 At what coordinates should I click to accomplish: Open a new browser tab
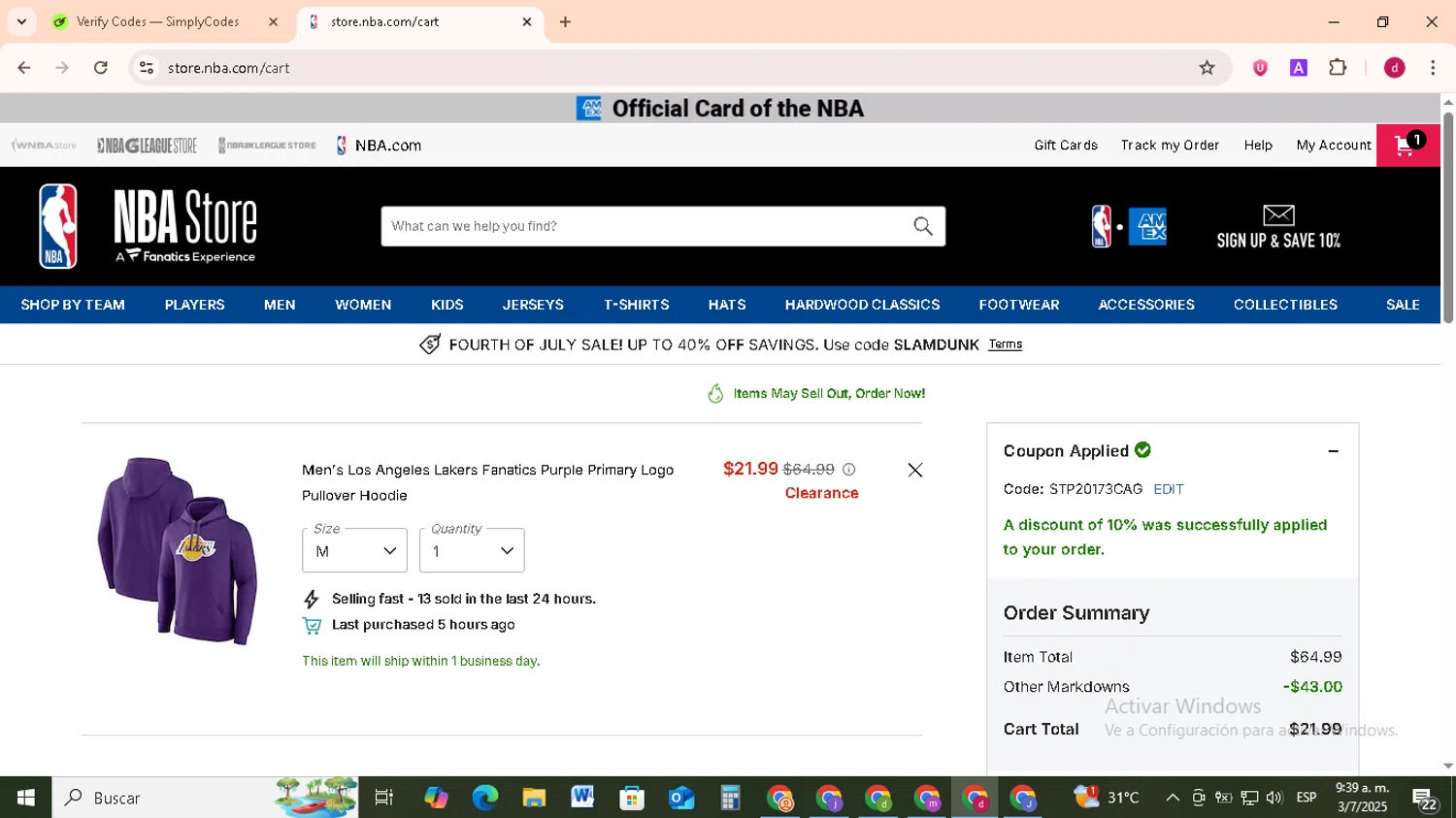tap(565, 21)
